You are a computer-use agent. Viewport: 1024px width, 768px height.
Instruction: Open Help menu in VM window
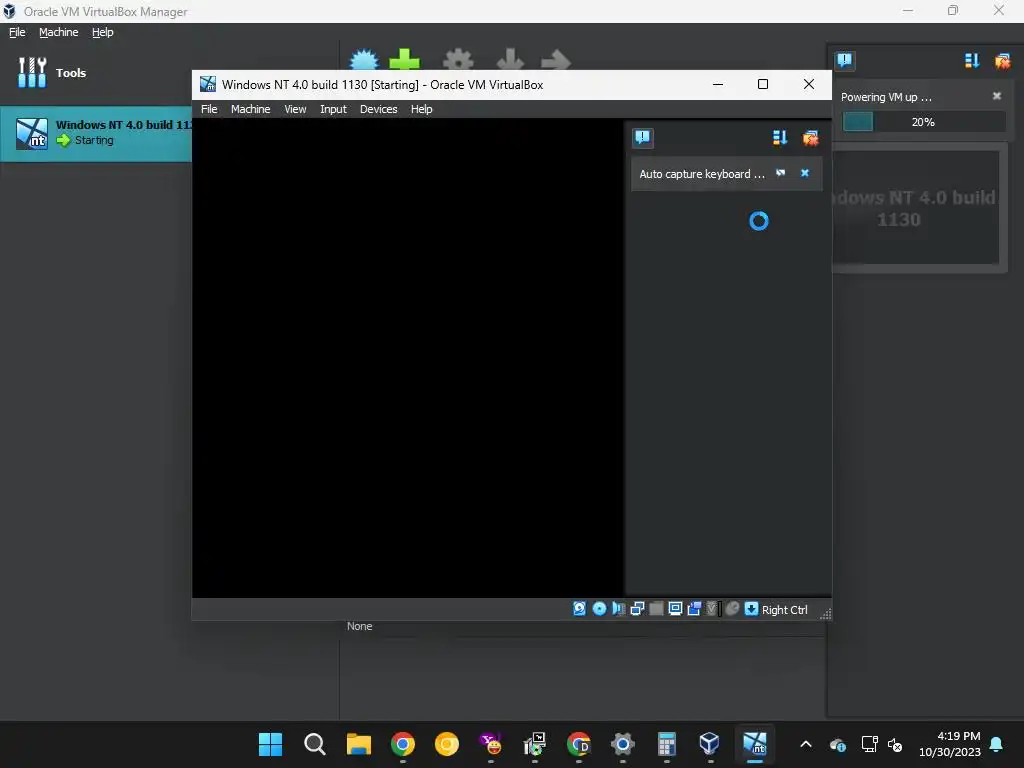point(421,109)
